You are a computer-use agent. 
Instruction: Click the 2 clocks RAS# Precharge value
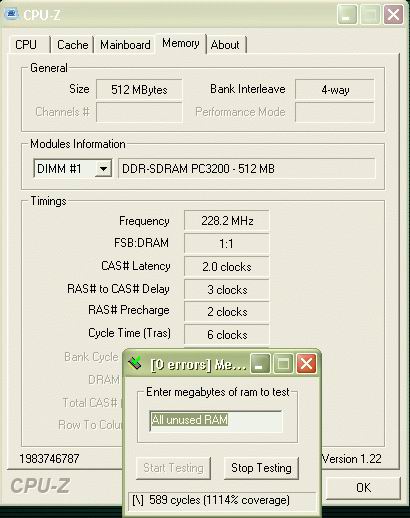(227, 312)
